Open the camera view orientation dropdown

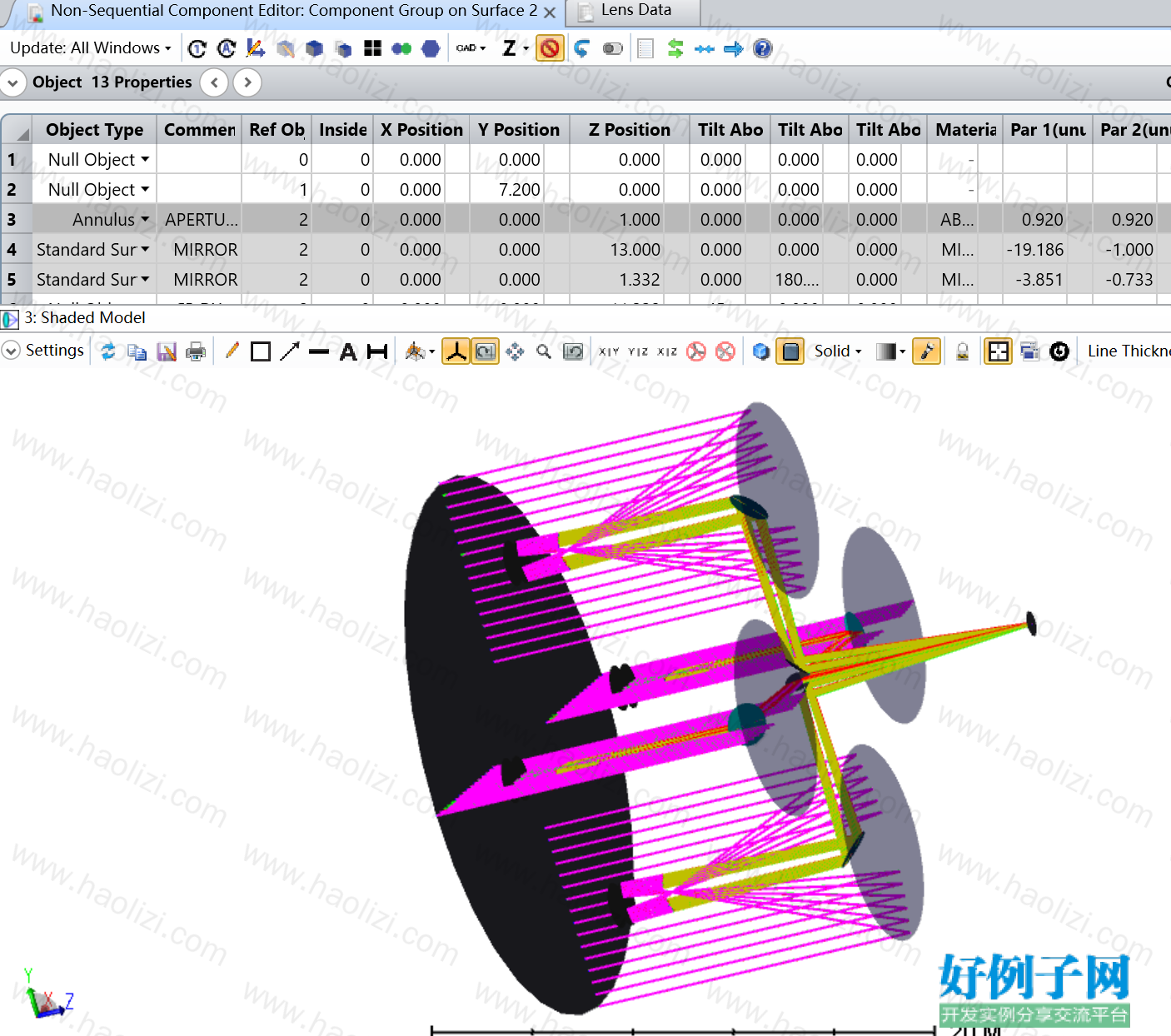419,351
